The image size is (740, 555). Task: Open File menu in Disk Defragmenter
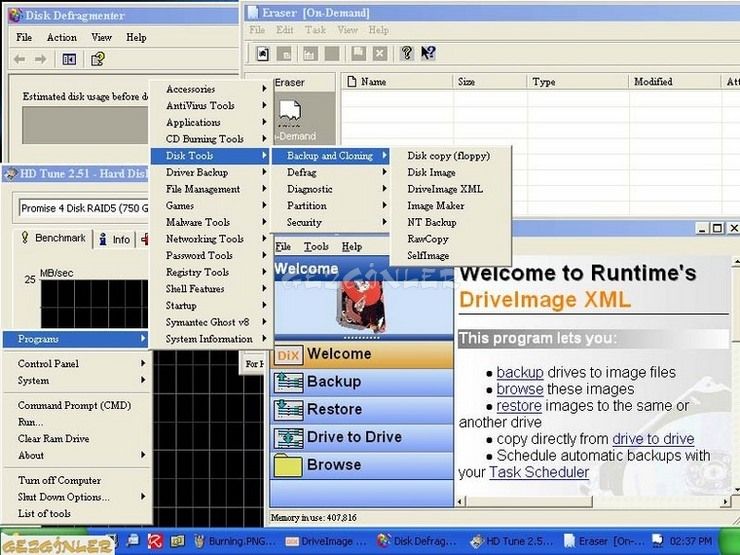click(x=24, y=37)
